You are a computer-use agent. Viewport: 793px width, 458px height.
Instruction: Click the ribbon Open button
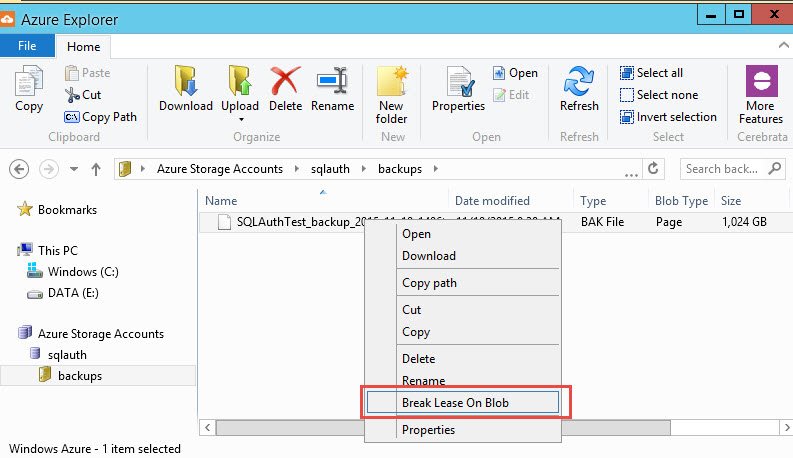click(x=515, y=73)
